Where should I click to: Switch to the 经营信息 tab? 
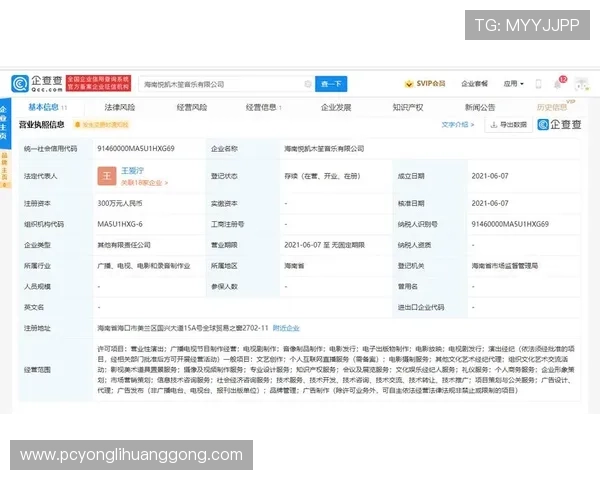point(261,107)
